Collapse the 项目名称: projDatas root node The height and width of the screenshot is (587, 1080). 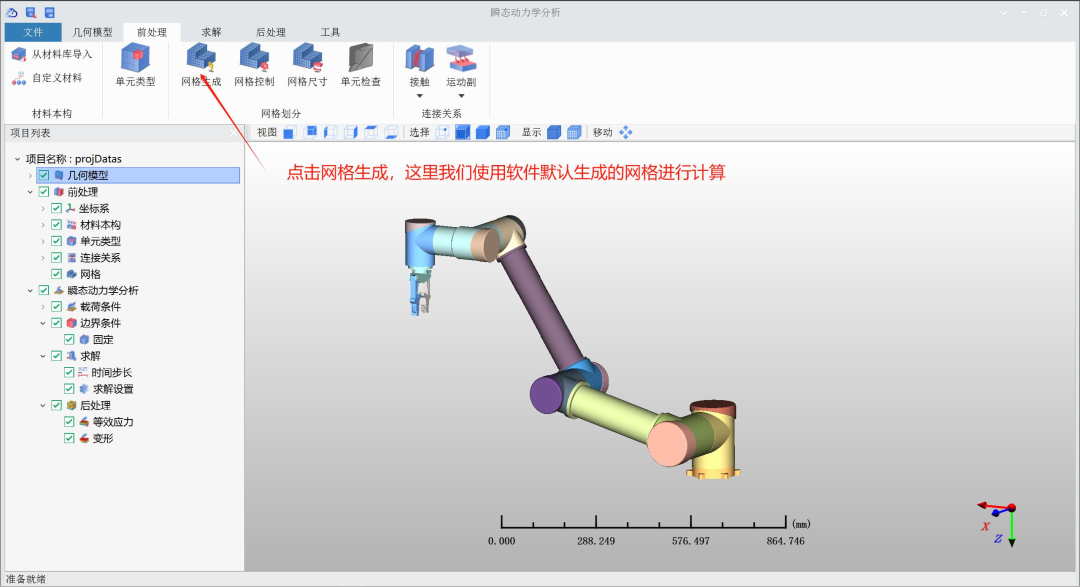(x=17, y=158)
